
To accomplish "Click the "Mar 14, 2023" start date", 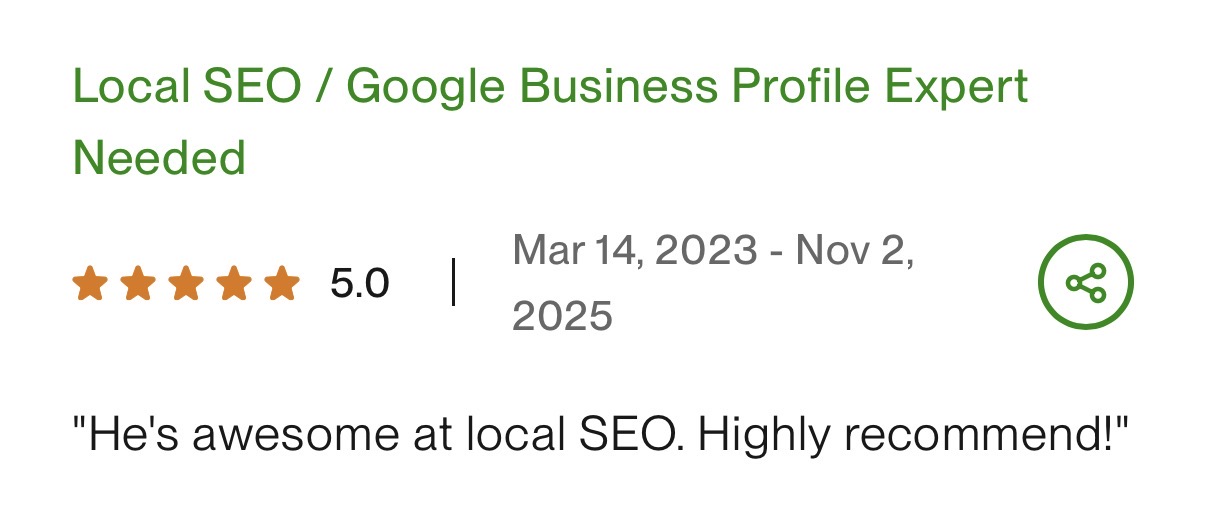I will tap(634, 250).
